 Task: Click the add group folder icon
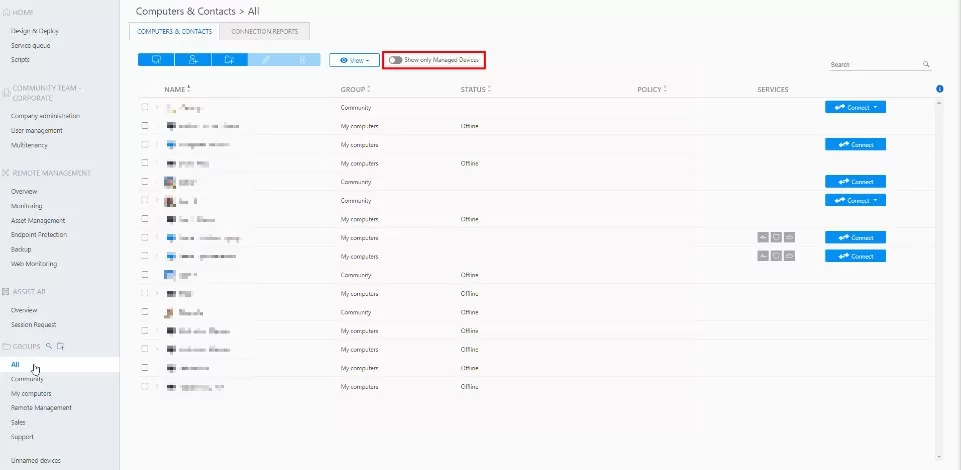pos(229,60)
